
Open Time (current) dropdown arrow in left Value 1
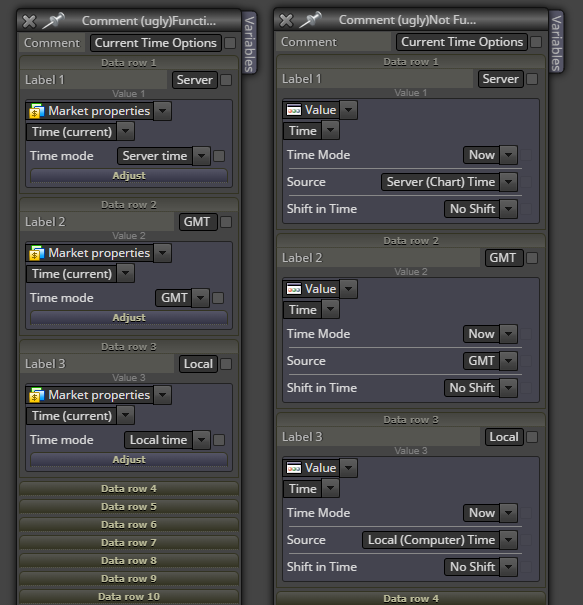click(x=125, y=132)
